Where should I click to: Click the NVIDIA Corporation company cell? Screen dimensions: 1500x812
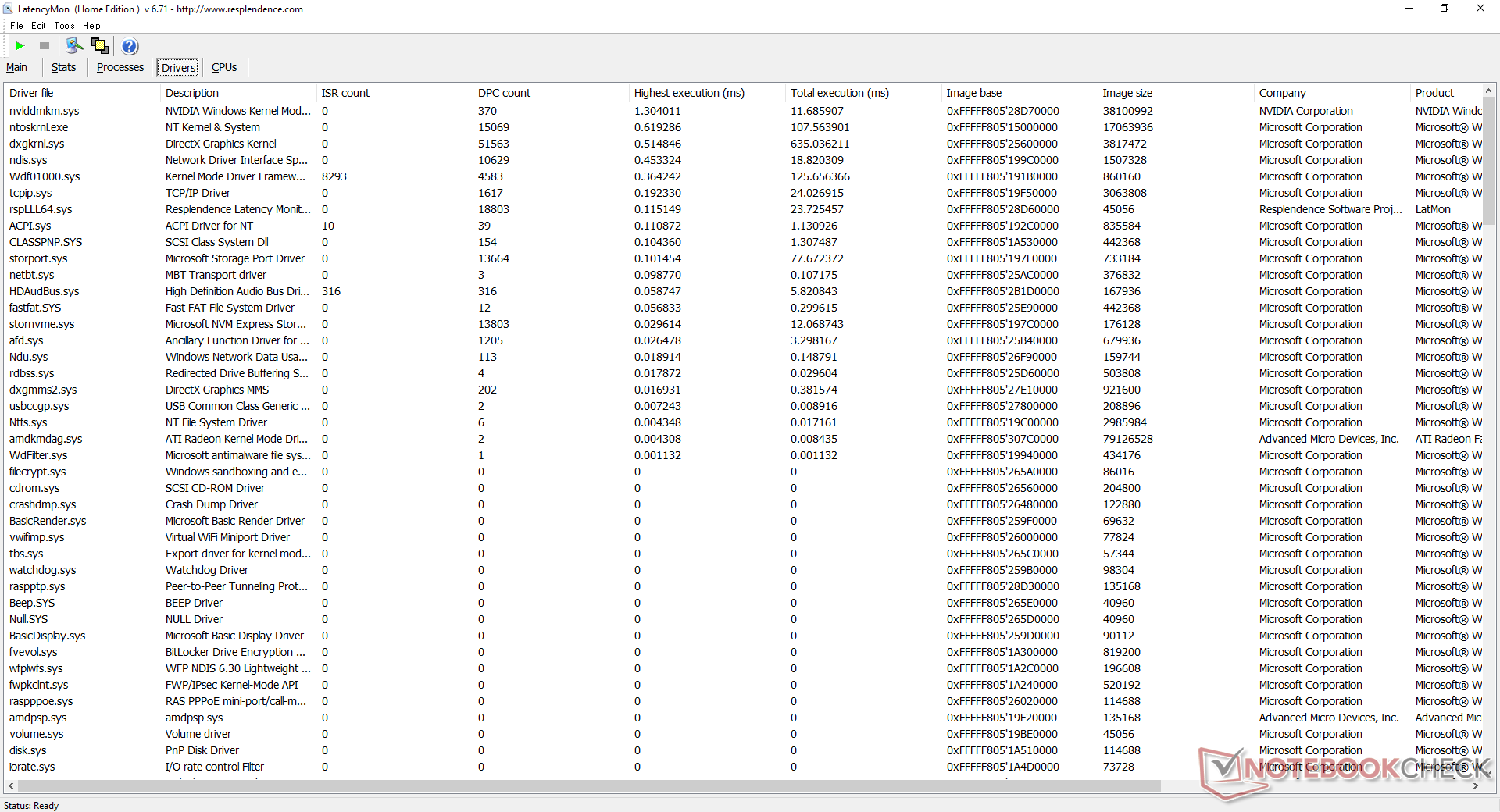tap(1305, 111)
